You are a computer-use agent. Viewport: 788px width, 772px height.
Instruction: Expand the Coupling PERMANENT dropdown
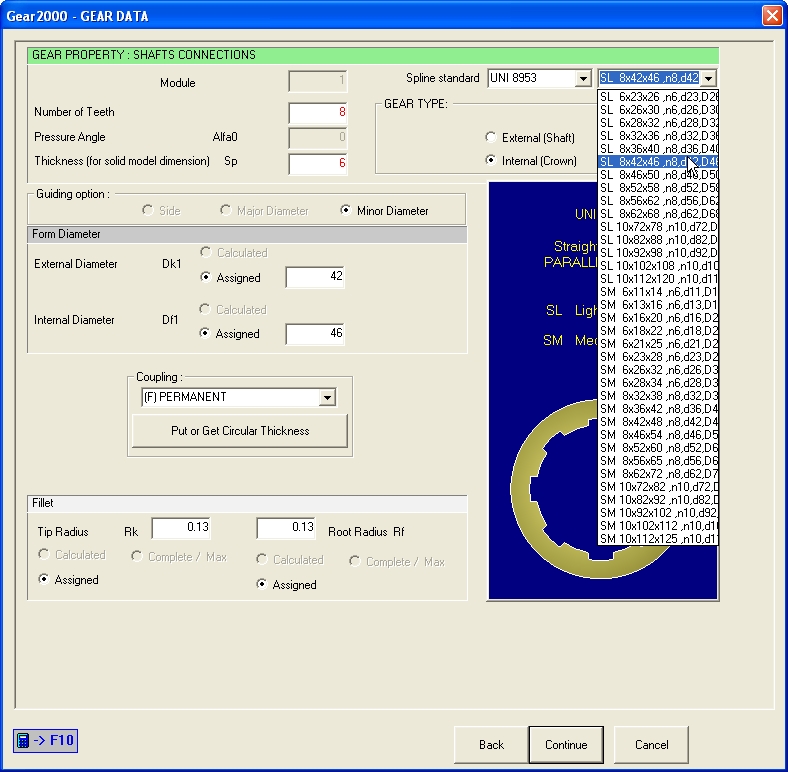(327, 398)
